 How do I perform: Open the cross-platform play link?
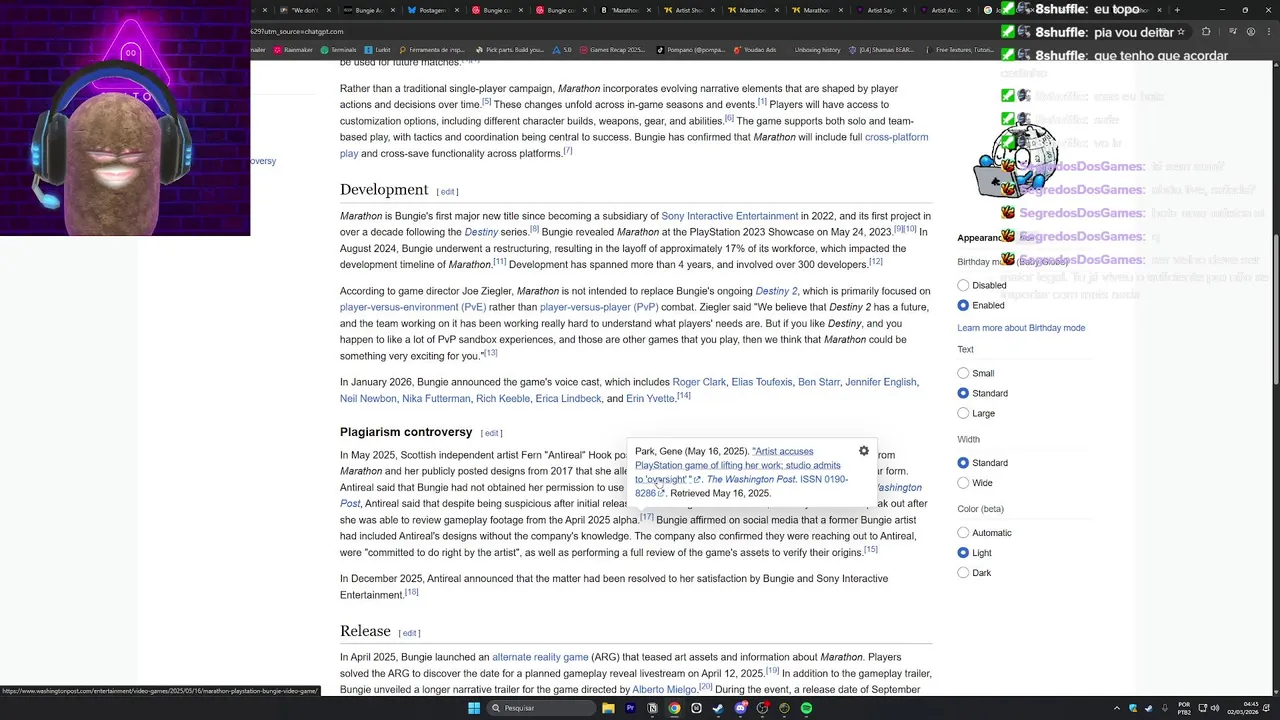point(634,145)
